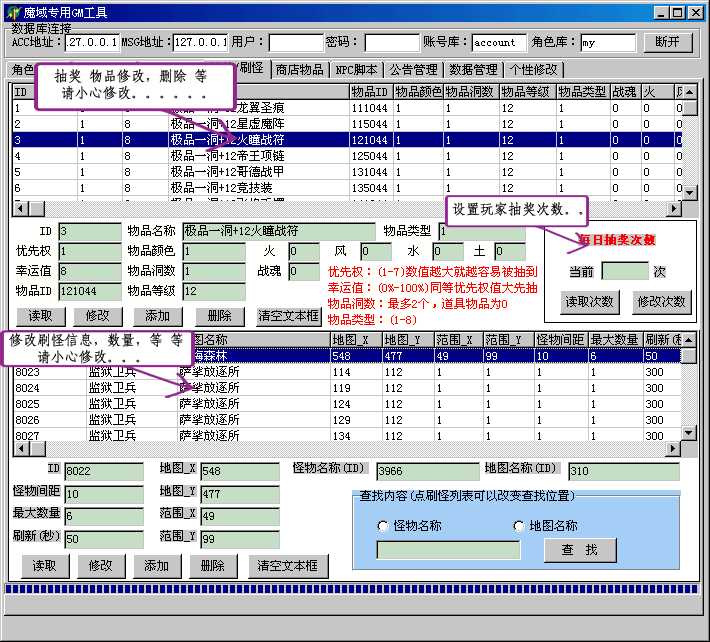710x642 pixels.
Task: Click the 物品名称 text field
Action: (278, 232)
